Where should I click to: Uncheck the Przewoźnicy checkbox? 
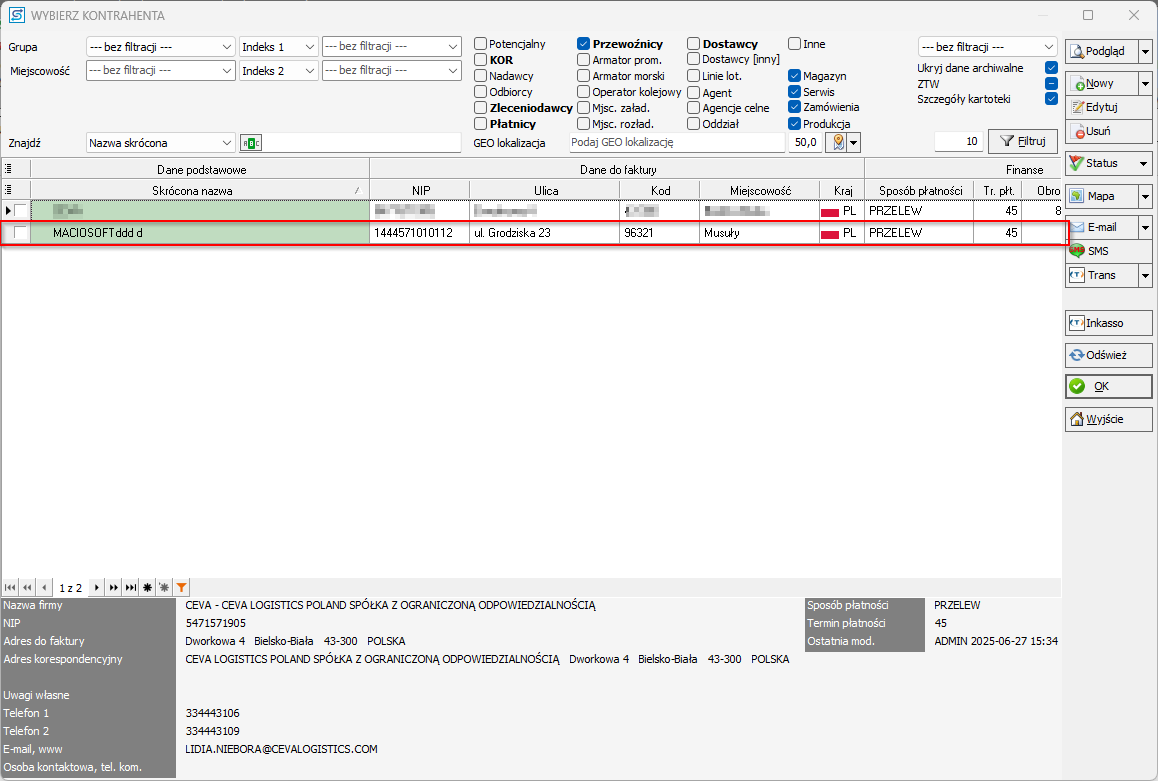pos(583,44)
